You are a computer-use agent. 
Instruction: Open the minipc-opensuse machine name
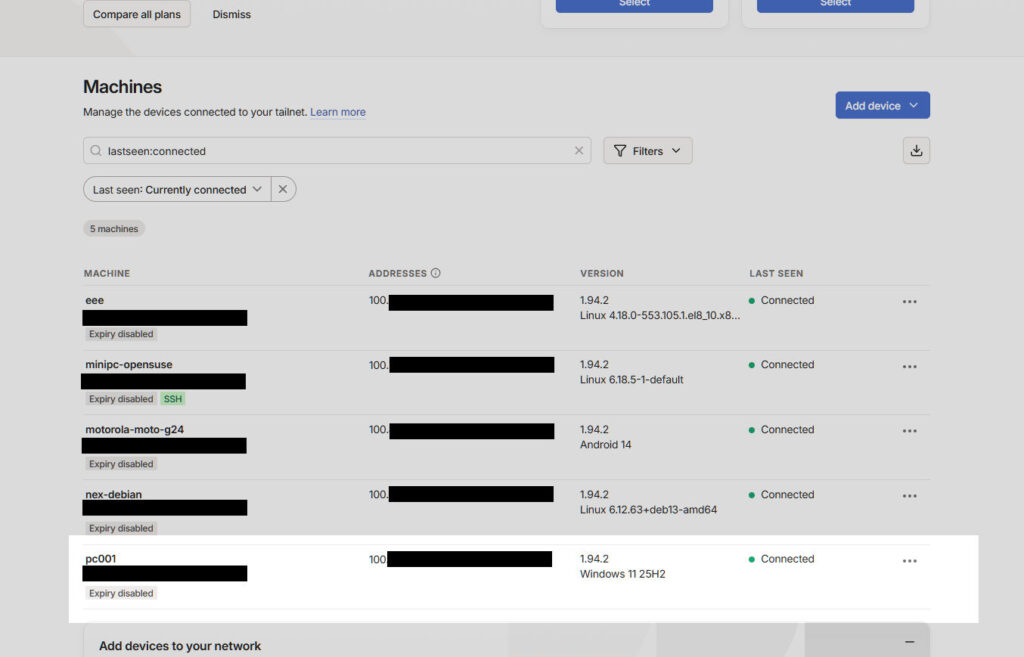tap(129, 365)
